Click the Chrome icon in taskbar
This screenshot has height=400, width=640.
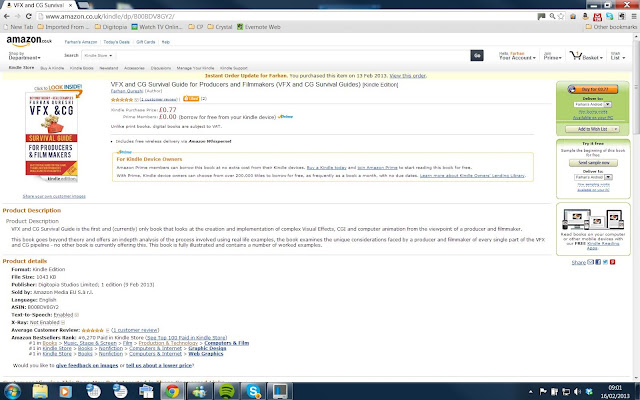click(172, 391)
